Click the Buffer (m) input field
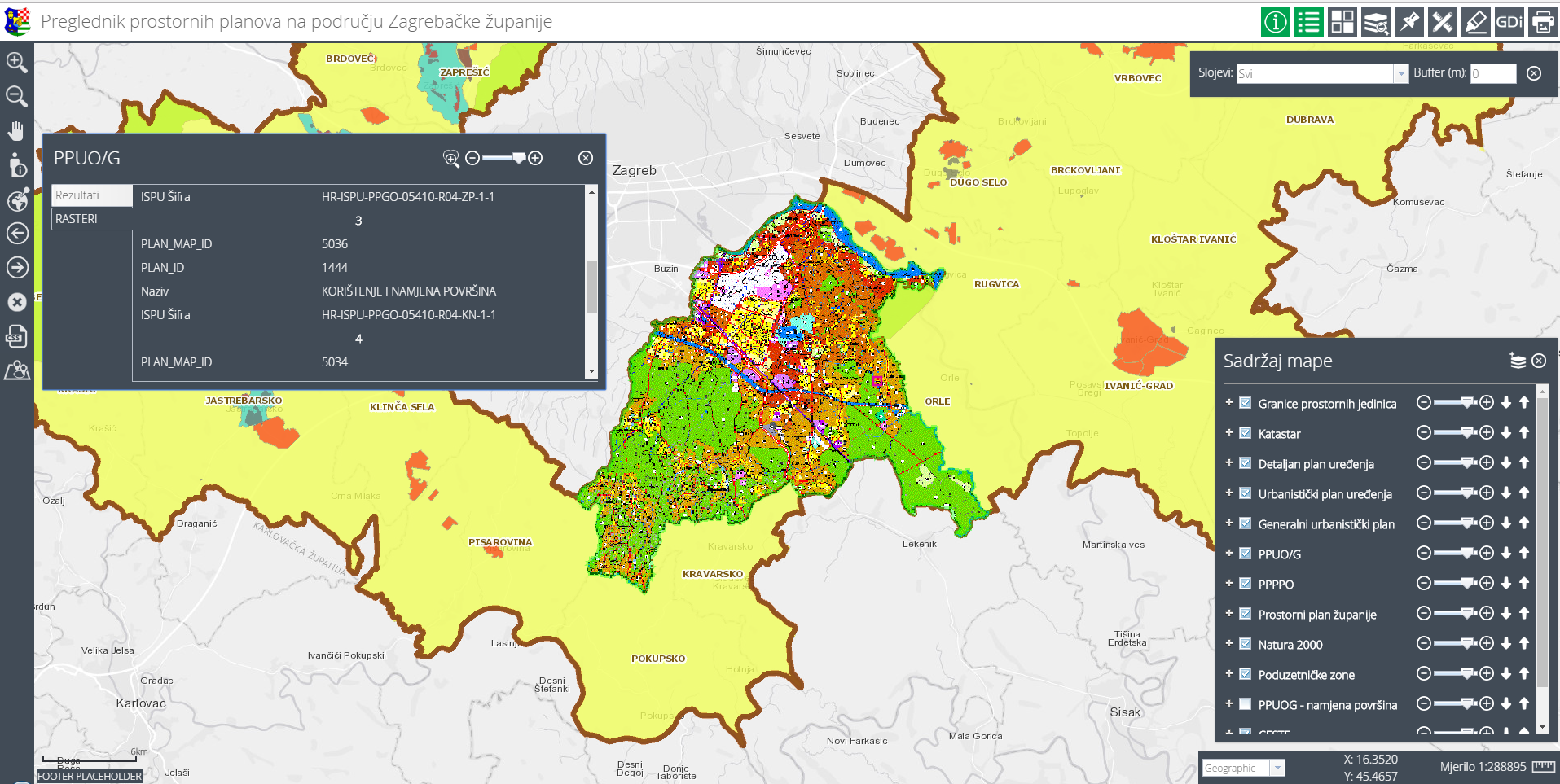This screenshot has width=1560, height=784. pos(1492,73)
